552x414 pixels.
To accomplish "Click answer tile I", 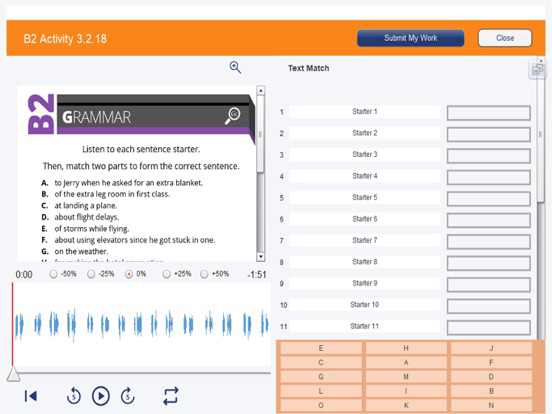I will point(406,391).
